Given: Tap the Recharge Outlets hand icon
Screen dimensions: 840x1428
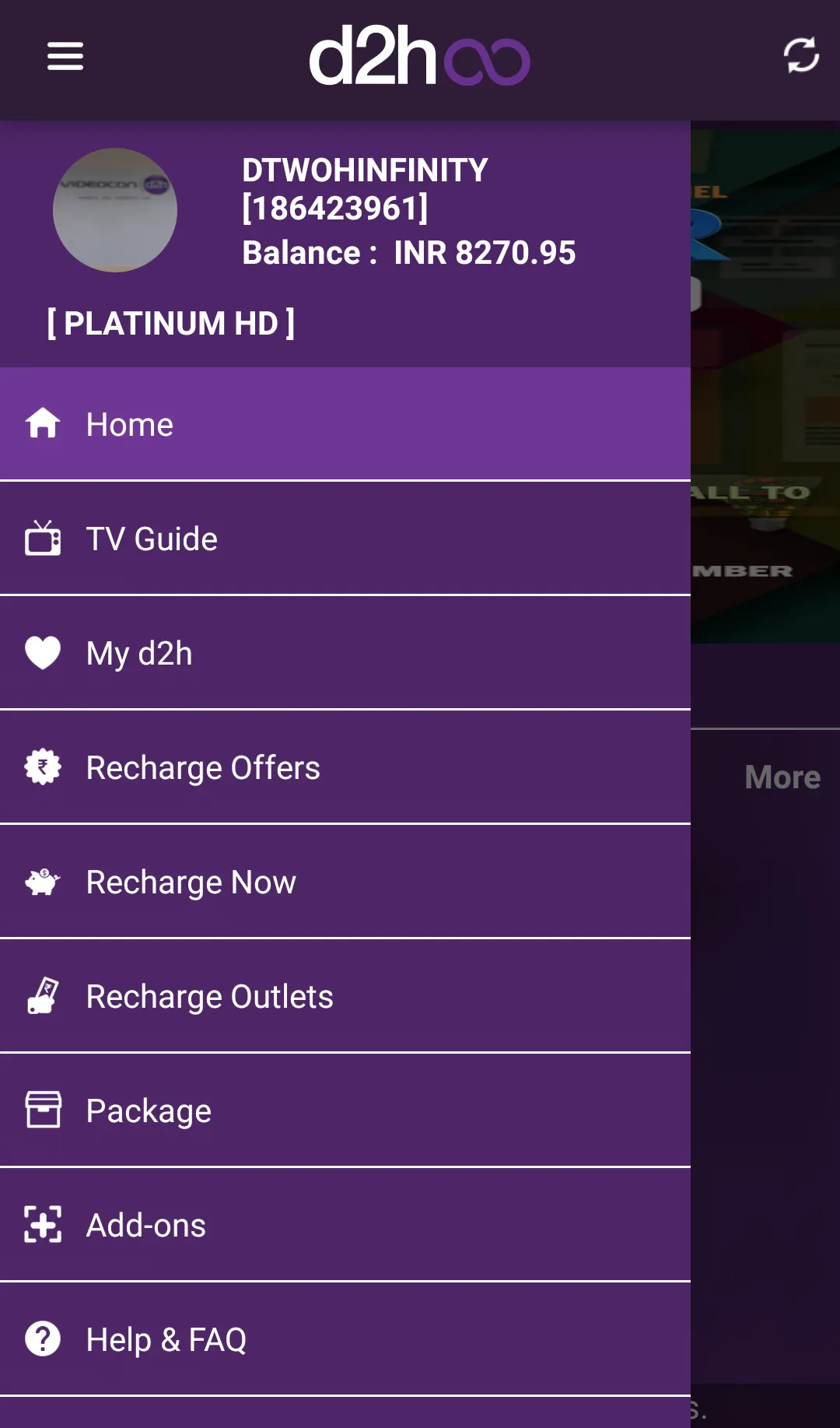Looking at the screenshot, I should 43,995.
